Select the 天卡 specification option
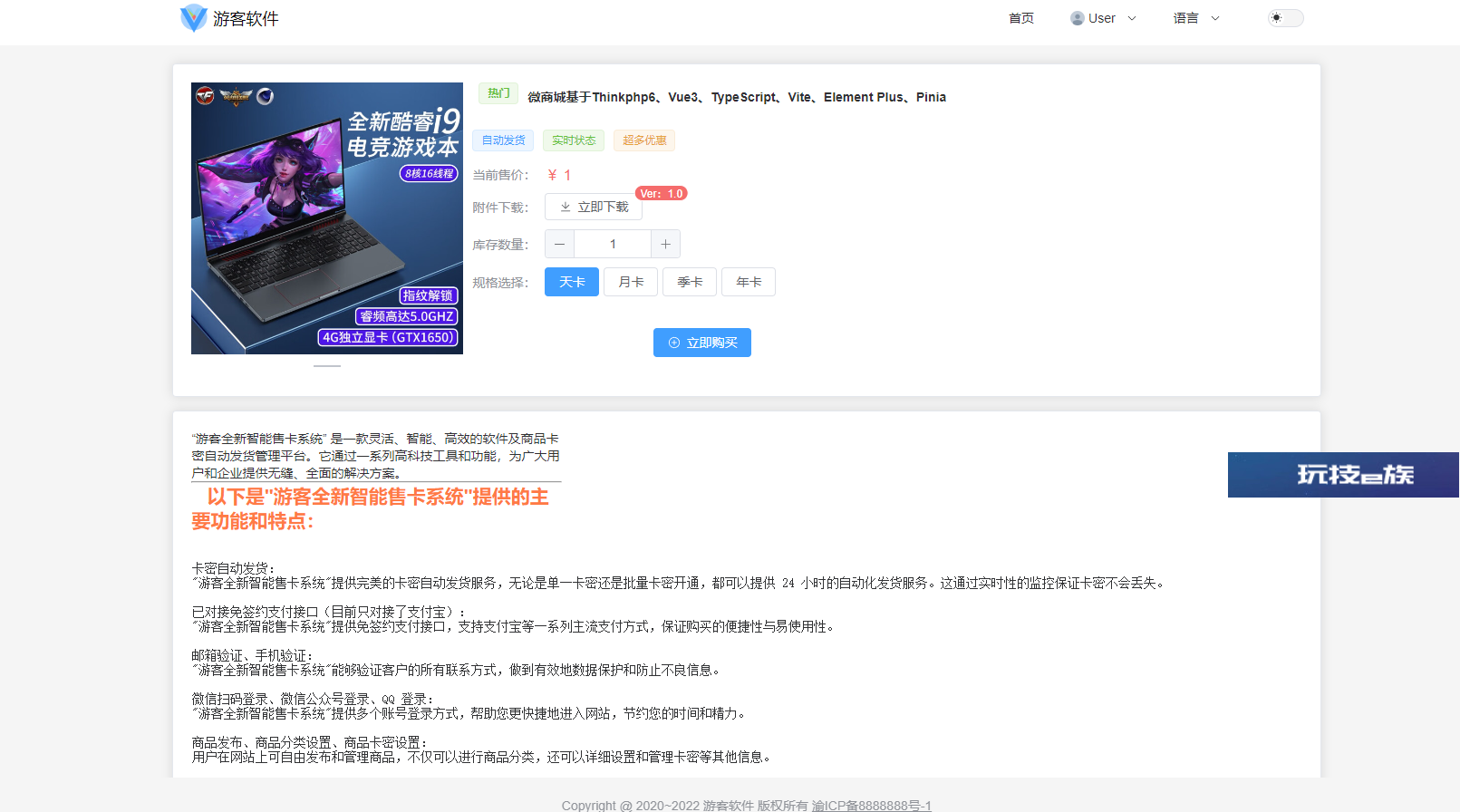 (572, 282)
